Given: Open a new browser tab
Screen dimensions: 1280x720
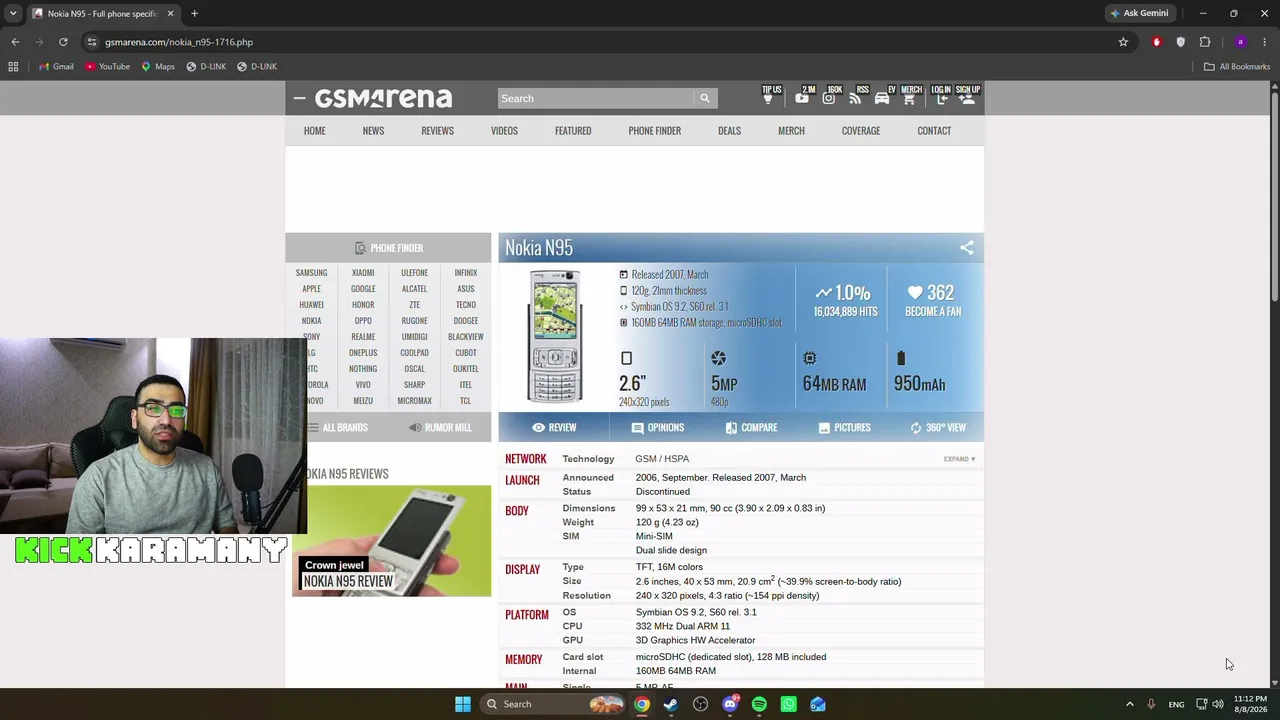Looking at the screenshot, I should pyautogui.click(x=194, y=14).
